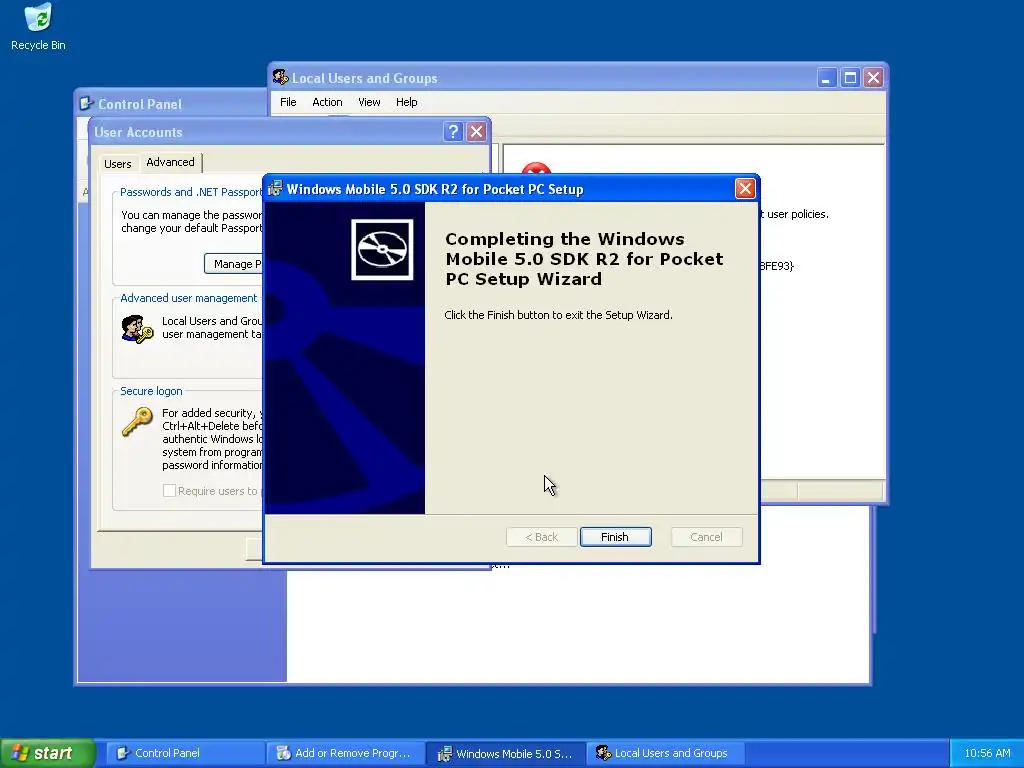Click the 10:56 AM system tray clock
This screenshot has width=1024, height=768.
pos(987,753)
